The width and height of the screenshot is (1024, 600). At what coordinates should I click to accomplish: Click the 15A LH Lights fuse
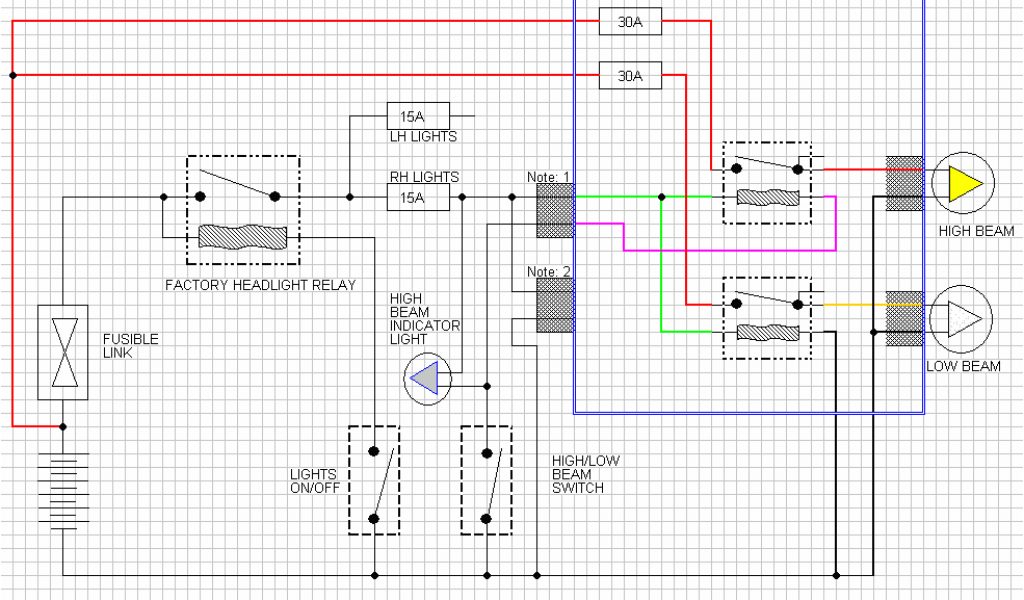click(x=417, y=116)
